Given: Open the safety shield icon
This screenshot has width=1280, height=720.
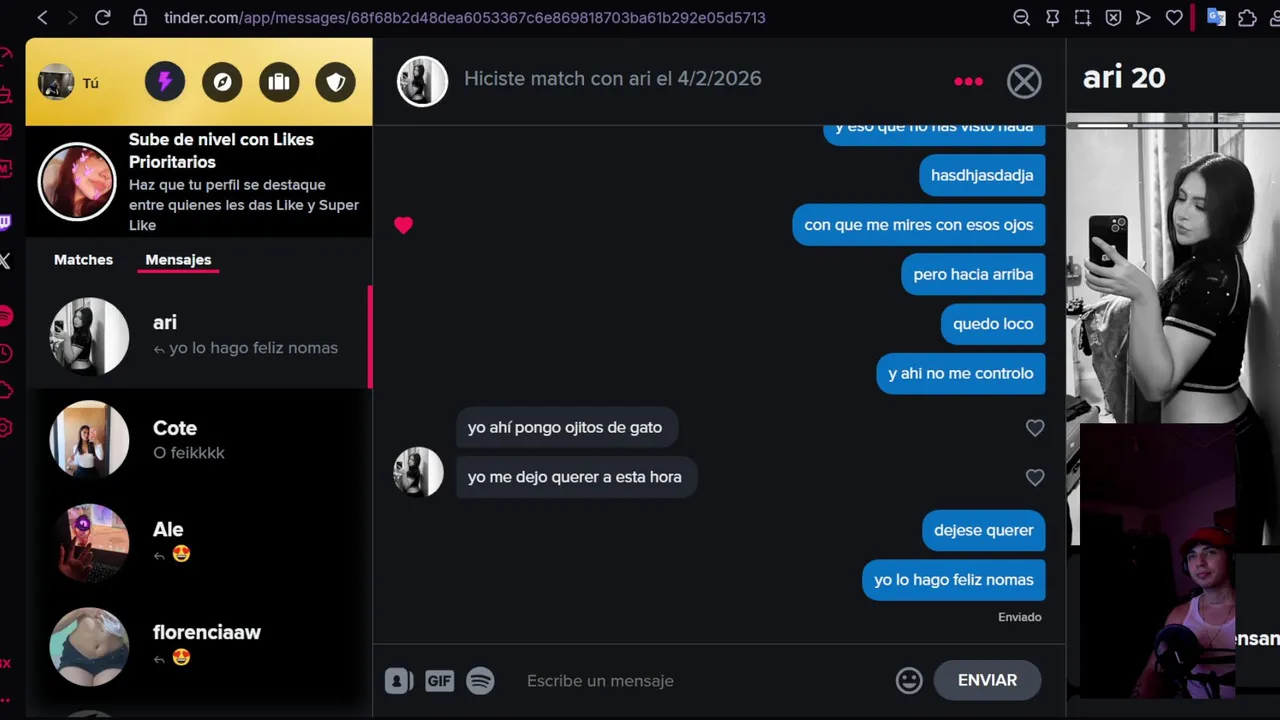Looking at the screenshot, I should click(x=336, y=81).
